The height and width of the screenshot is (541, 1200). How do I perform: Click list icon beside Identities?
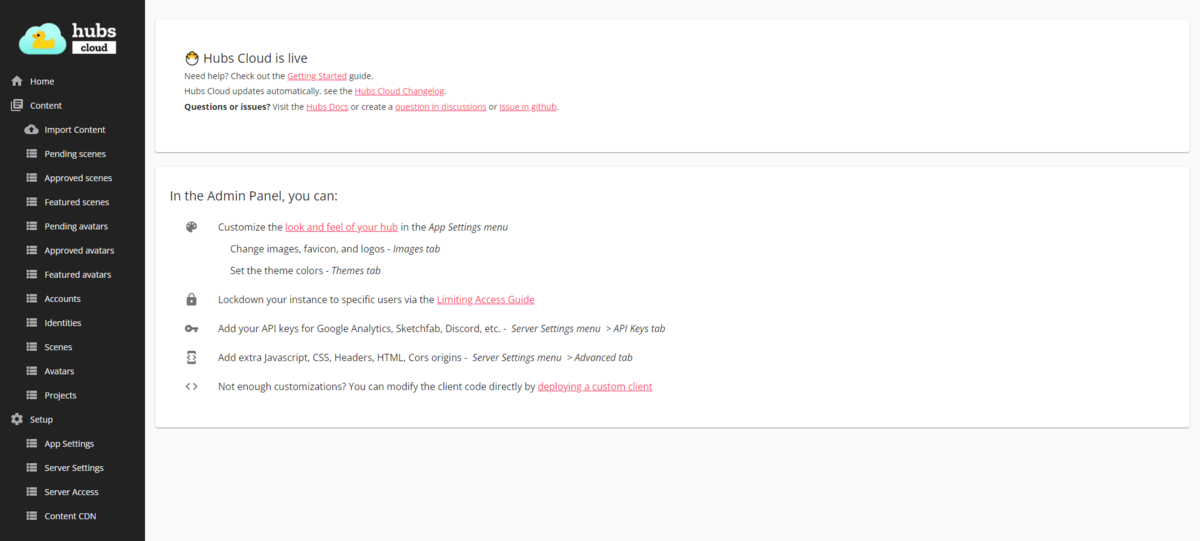pos(31,323)
